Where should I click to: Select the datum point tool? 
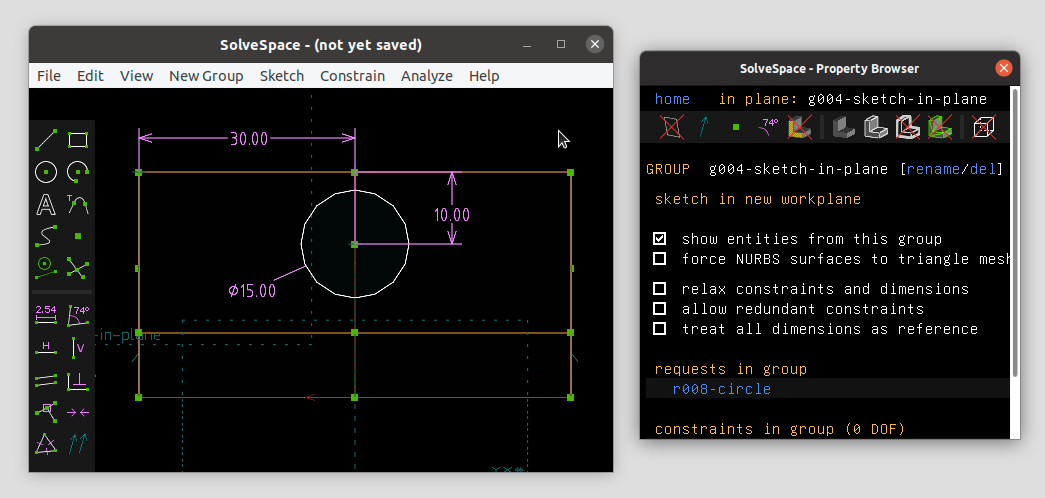(x=78, y=236)
